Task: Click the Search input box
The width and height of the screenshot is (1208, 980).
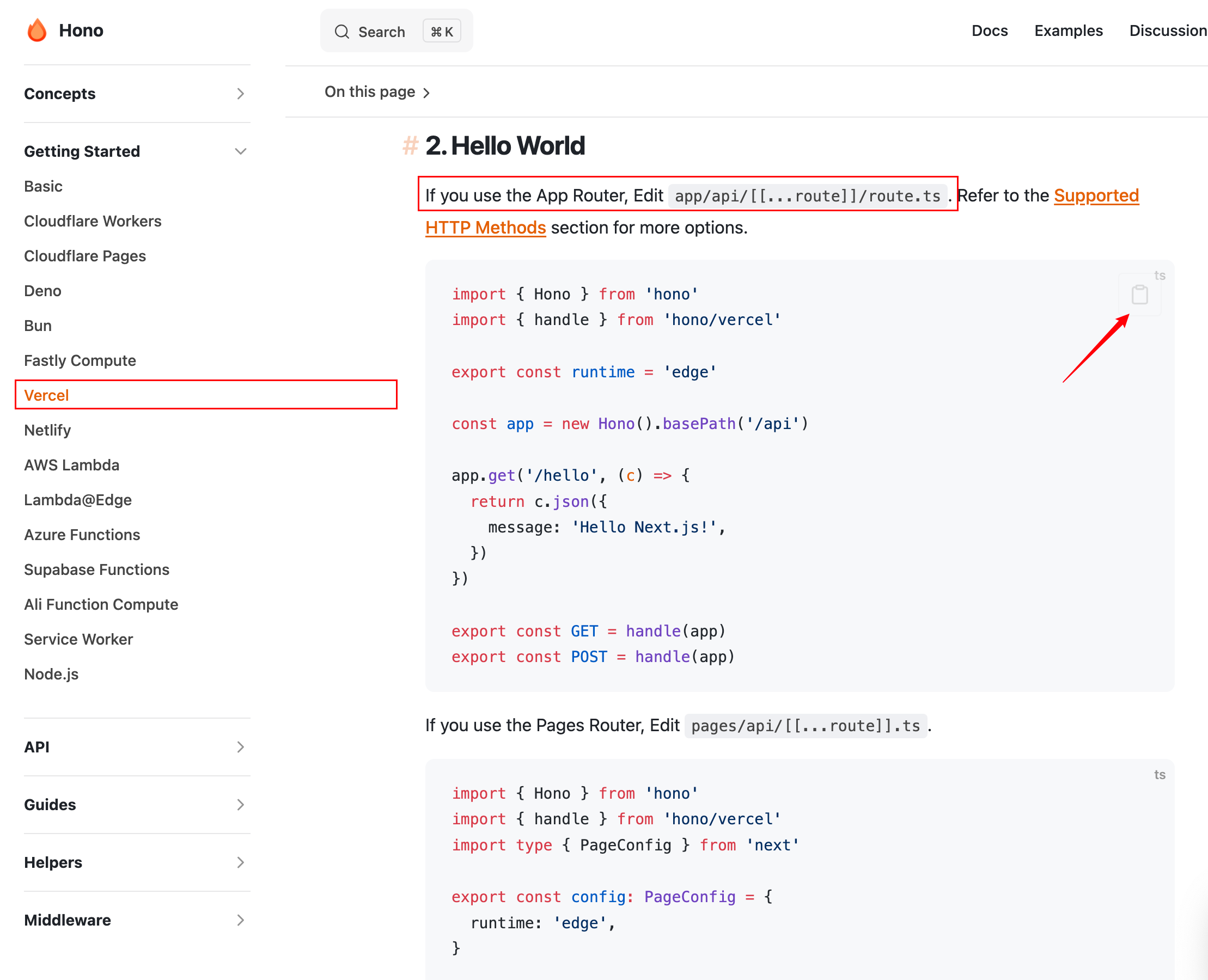Action: [382, 32]
